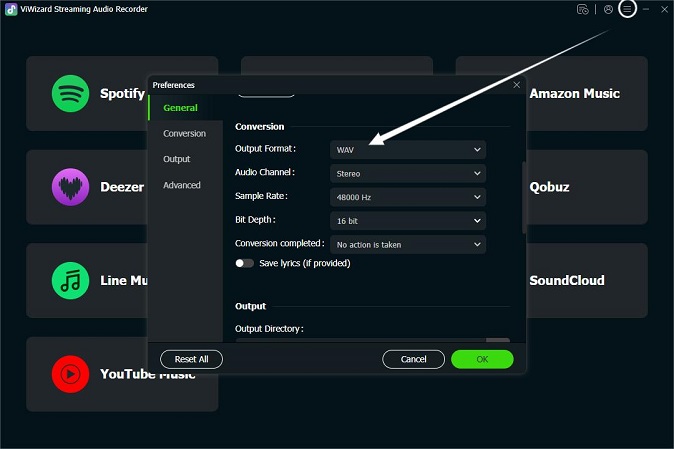The height and width of the screenshot is (449, 674).
Task: Click the Cancel button
Action: point(413,359)
